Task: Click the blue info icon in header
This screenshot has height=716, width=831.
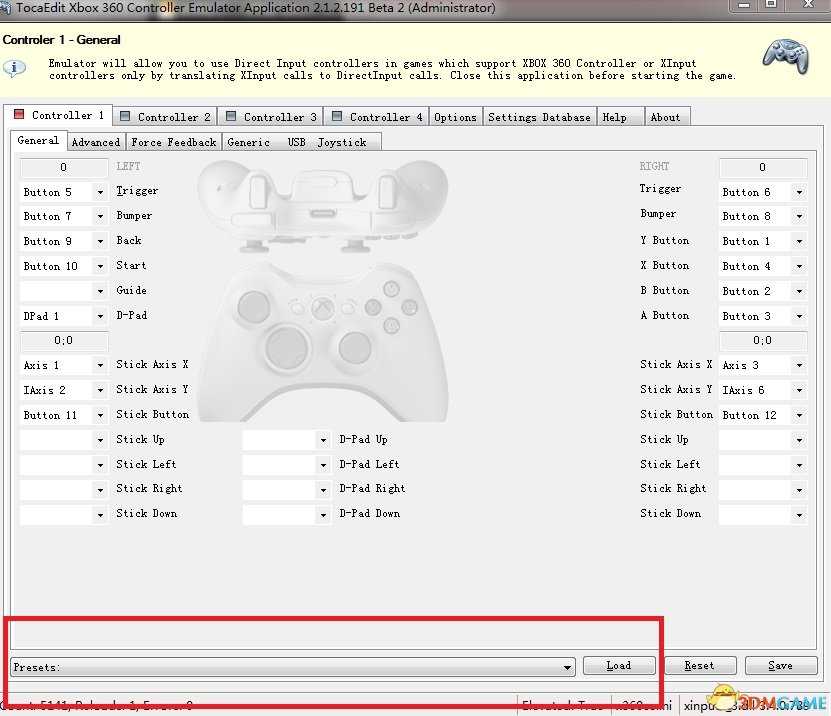Action: point(15,68)
